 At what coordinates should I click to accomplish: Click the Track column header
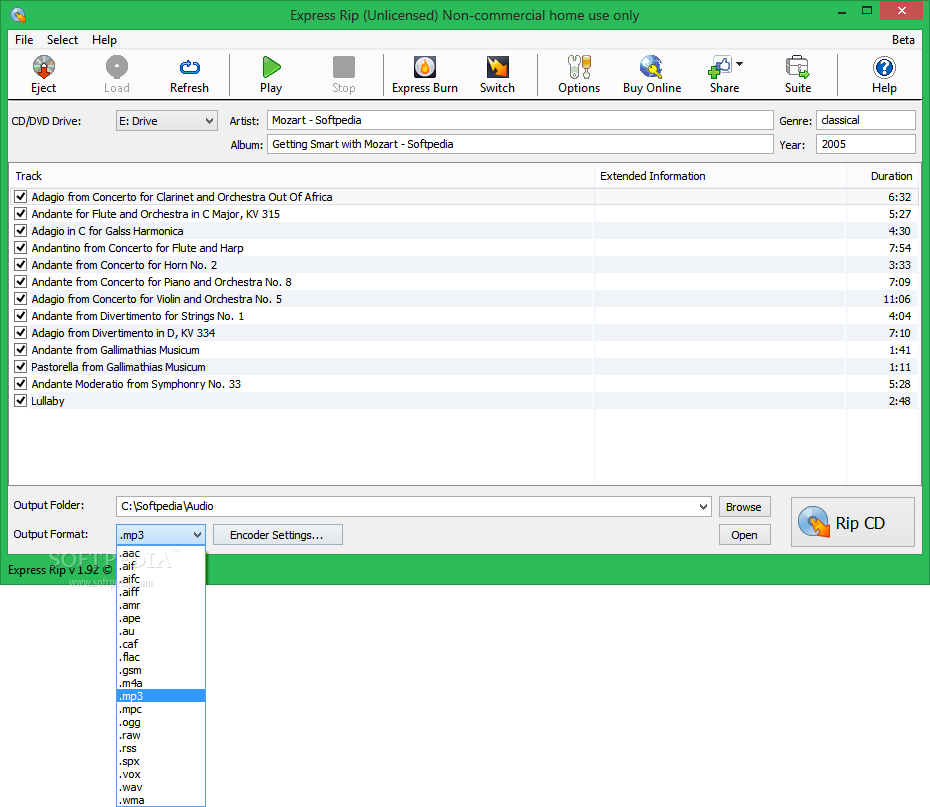pos(302,176)
